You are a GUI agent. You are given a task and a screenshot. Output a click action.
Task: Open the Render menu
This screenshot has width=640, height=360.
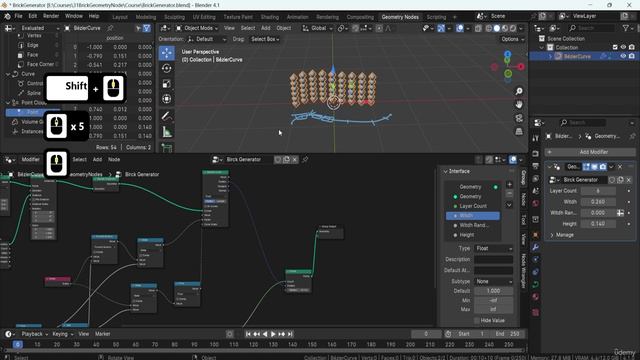point(51,16)
